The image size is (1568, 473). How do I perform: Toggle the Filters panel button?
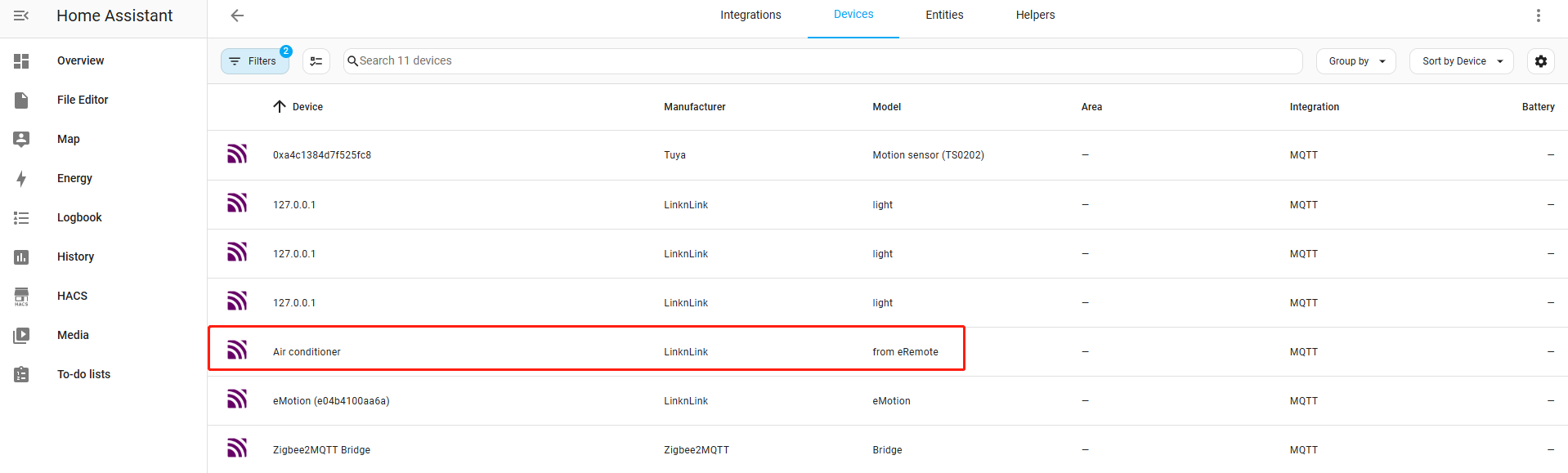pos(254,61)
